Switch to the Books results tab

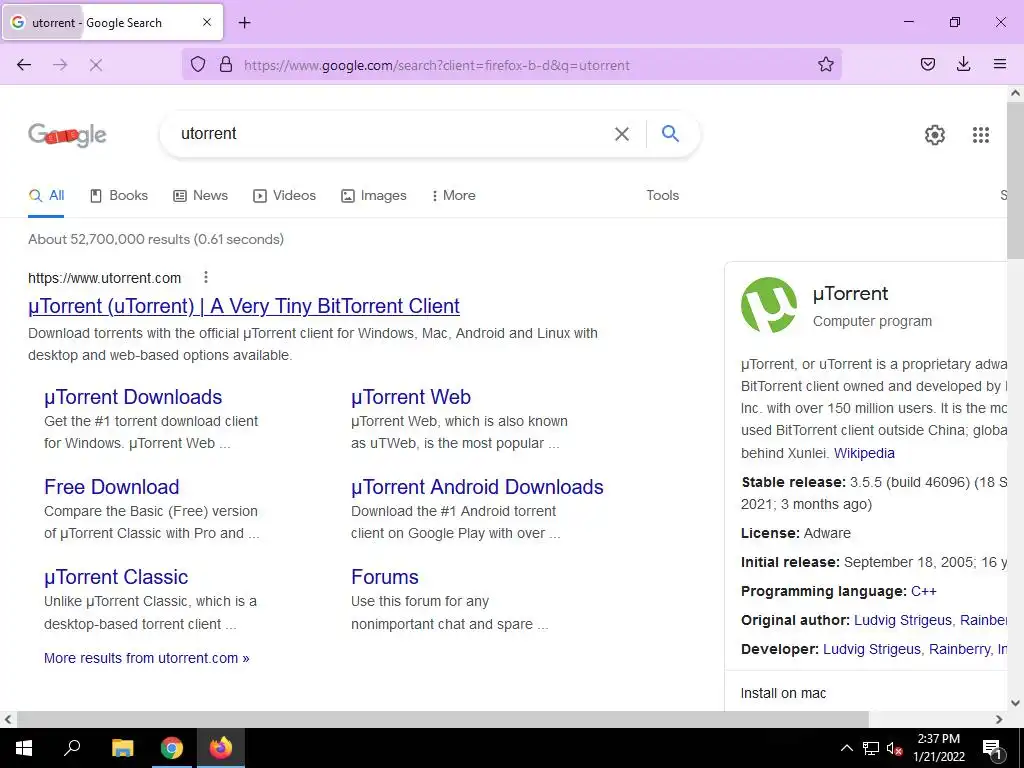(119, 195)
